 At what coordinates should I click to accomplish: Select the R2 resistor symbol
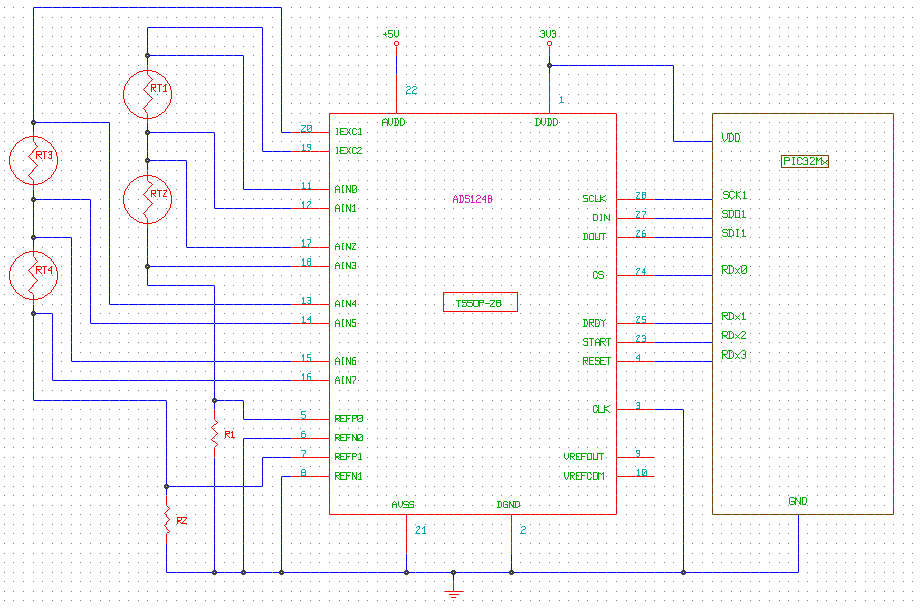pyautogui.click(x=167, y=520)
